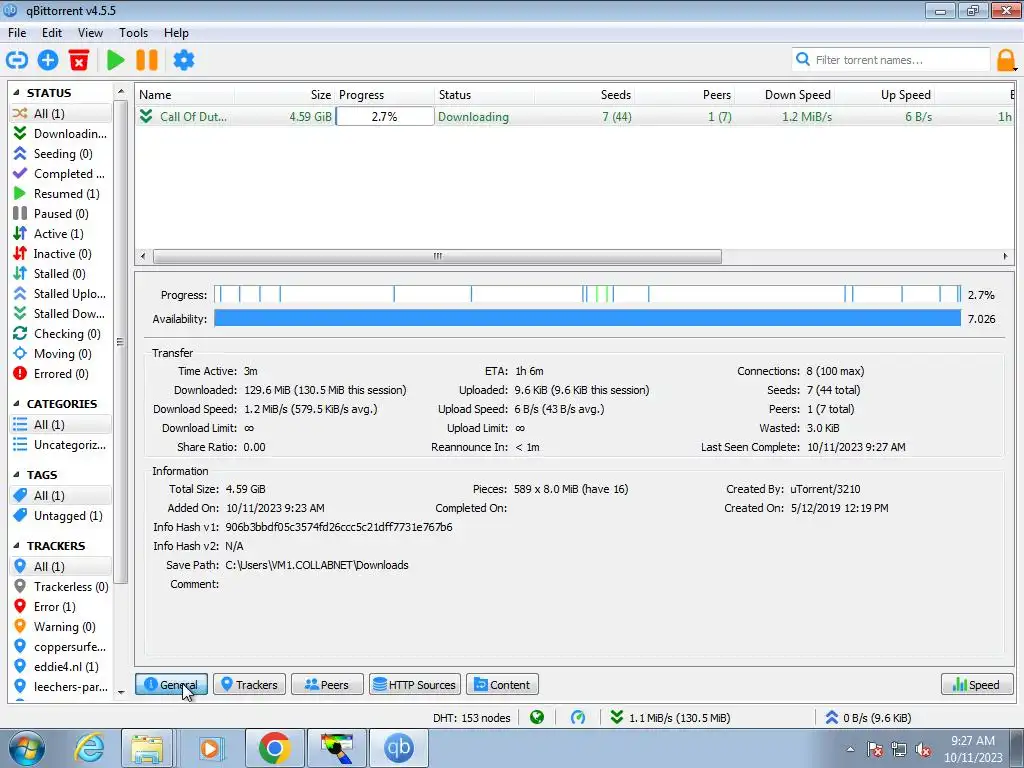1024x768 pixels.
Task: Sort by the Size column header
Action: (x=285, y=95)
